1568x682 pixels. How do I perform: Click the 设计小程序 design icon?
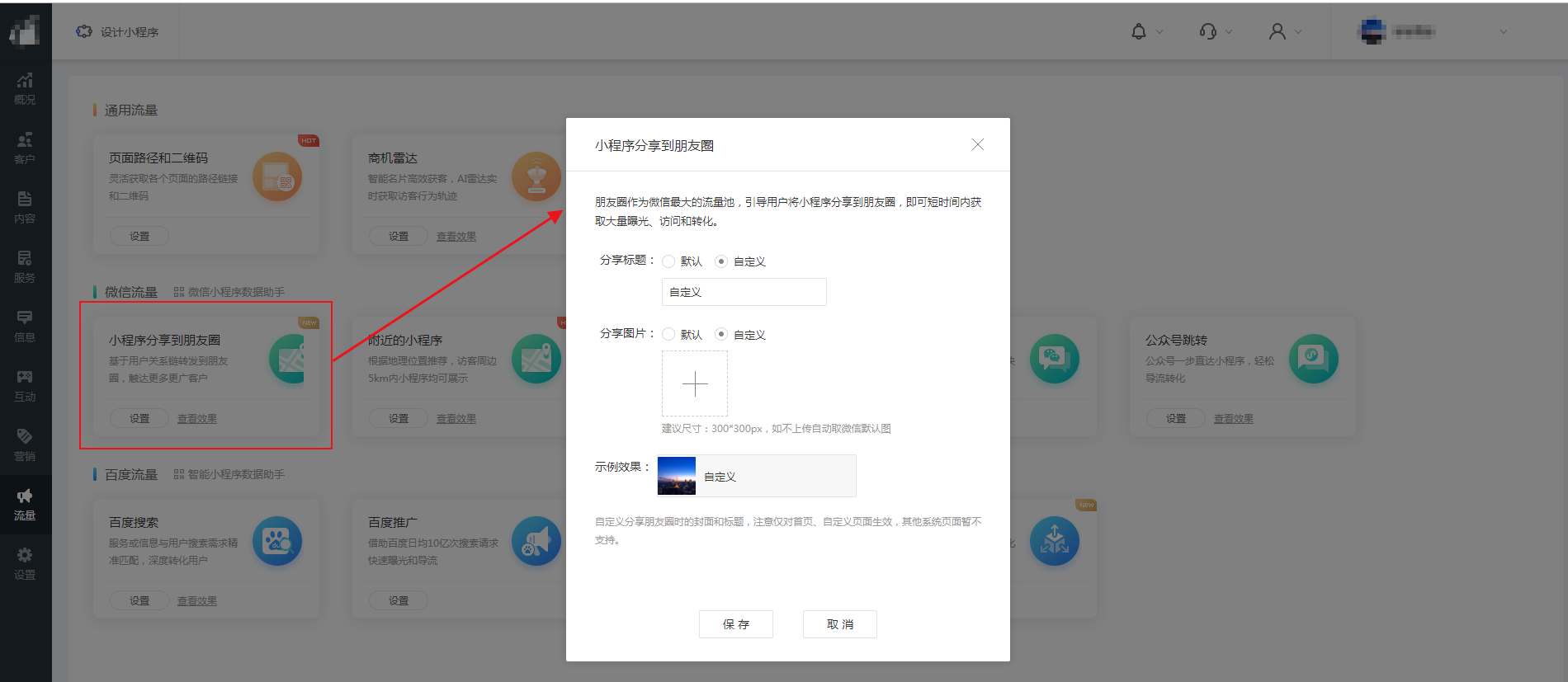coord(84,31)
